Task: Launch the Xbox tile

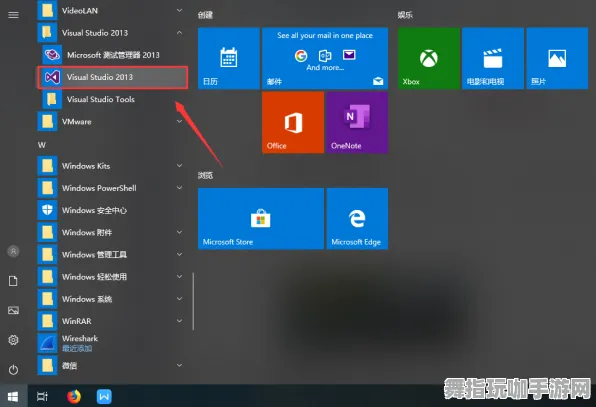Action: pyautogui.click(x=429, y=58)
